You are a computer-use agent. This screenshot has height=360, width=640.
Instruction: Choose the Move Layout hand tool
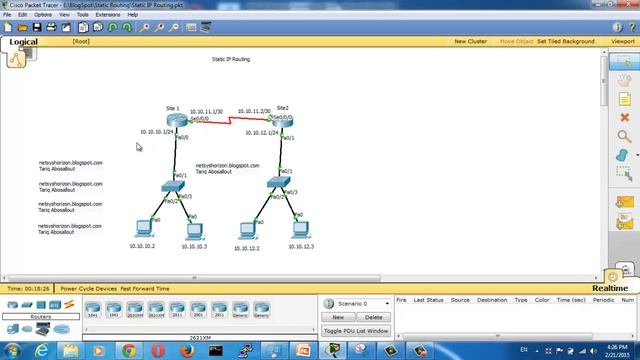pos(624,80)
